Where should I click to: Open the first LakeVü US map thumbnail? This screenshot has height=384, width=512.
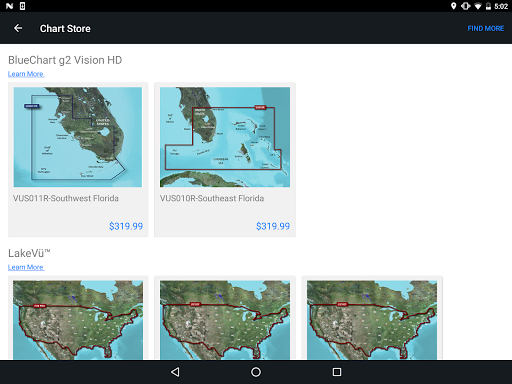click(x=78, y=320)
